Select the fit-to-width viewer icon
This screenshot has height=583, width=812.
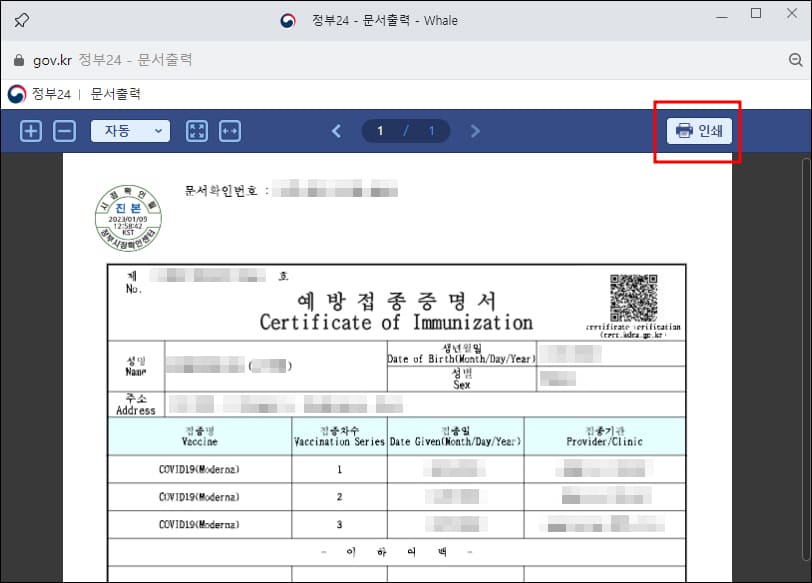[x=230, y=130]
